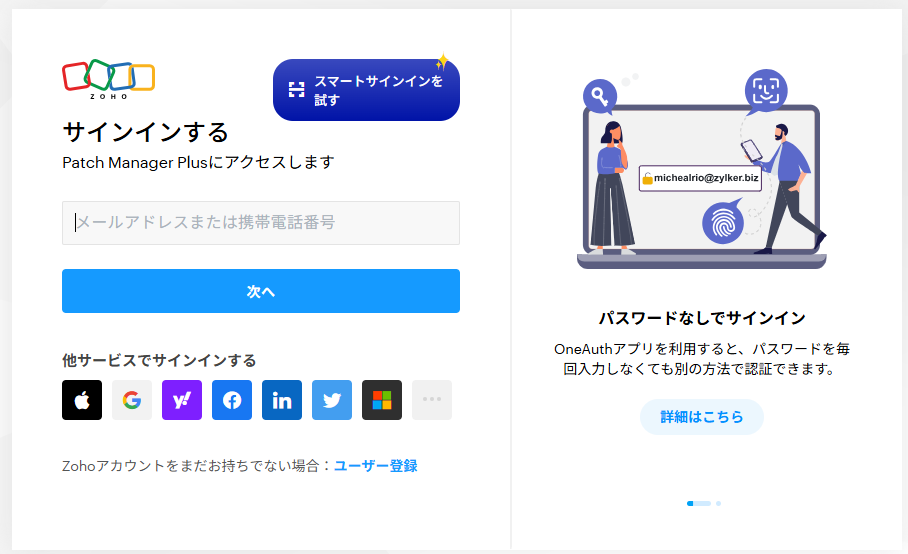
Task: Select the first carousel indicator
Action: [698, 504]
